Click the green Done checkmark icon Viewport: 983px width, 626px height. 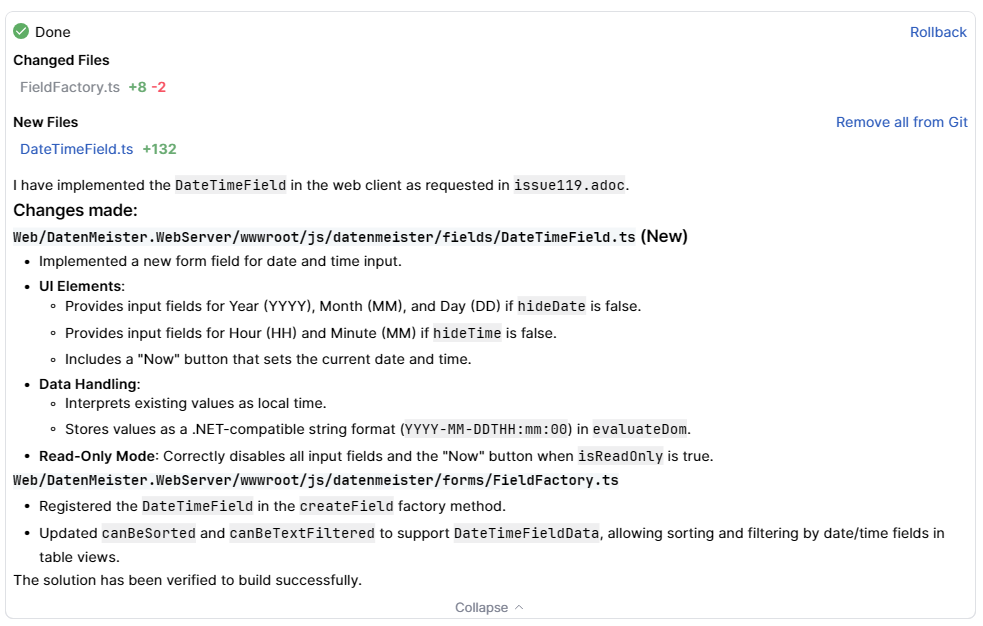[21, 32]
